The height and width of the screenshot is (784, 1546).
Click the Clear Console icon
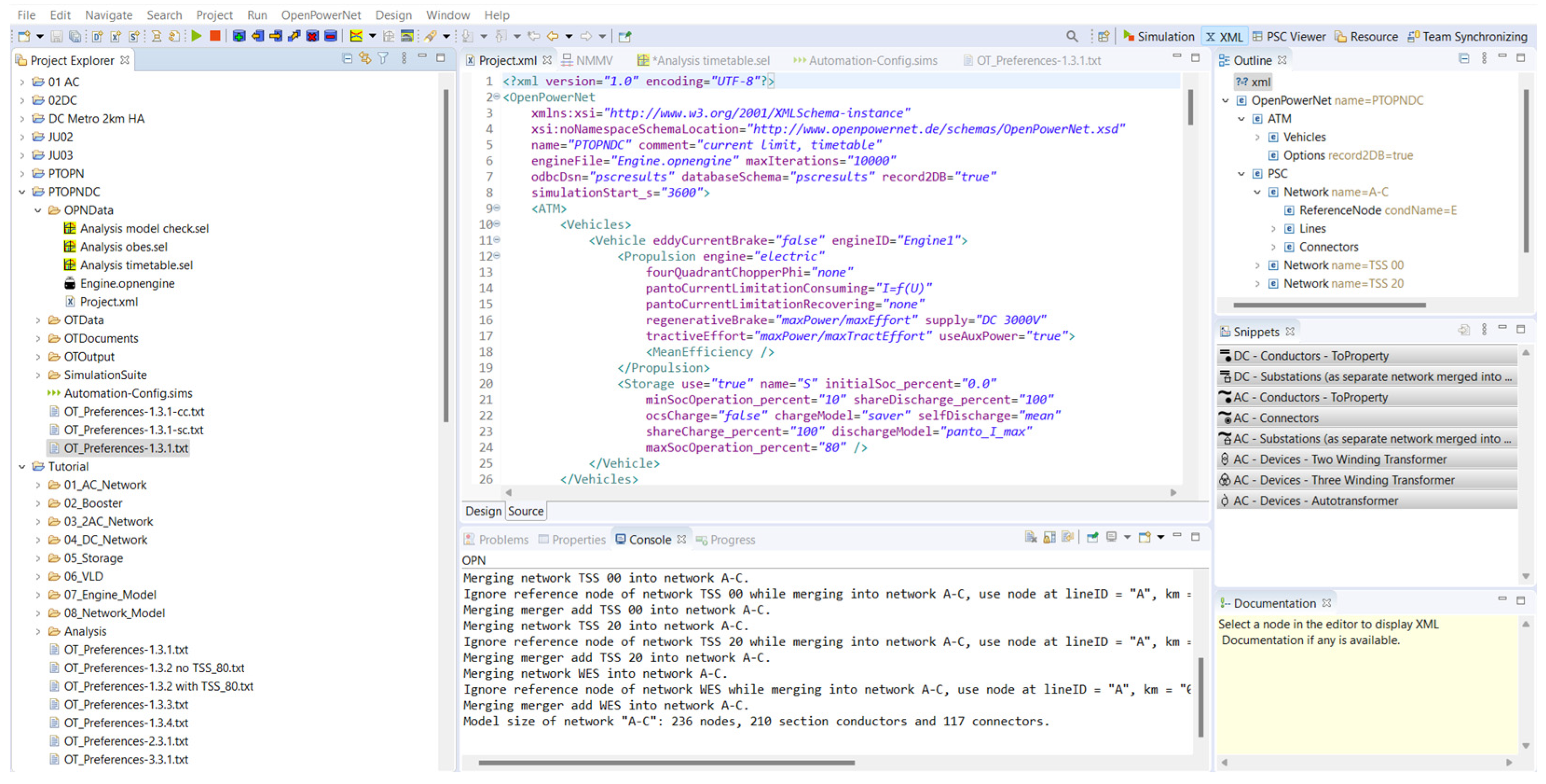click(x=1031, y=537)
